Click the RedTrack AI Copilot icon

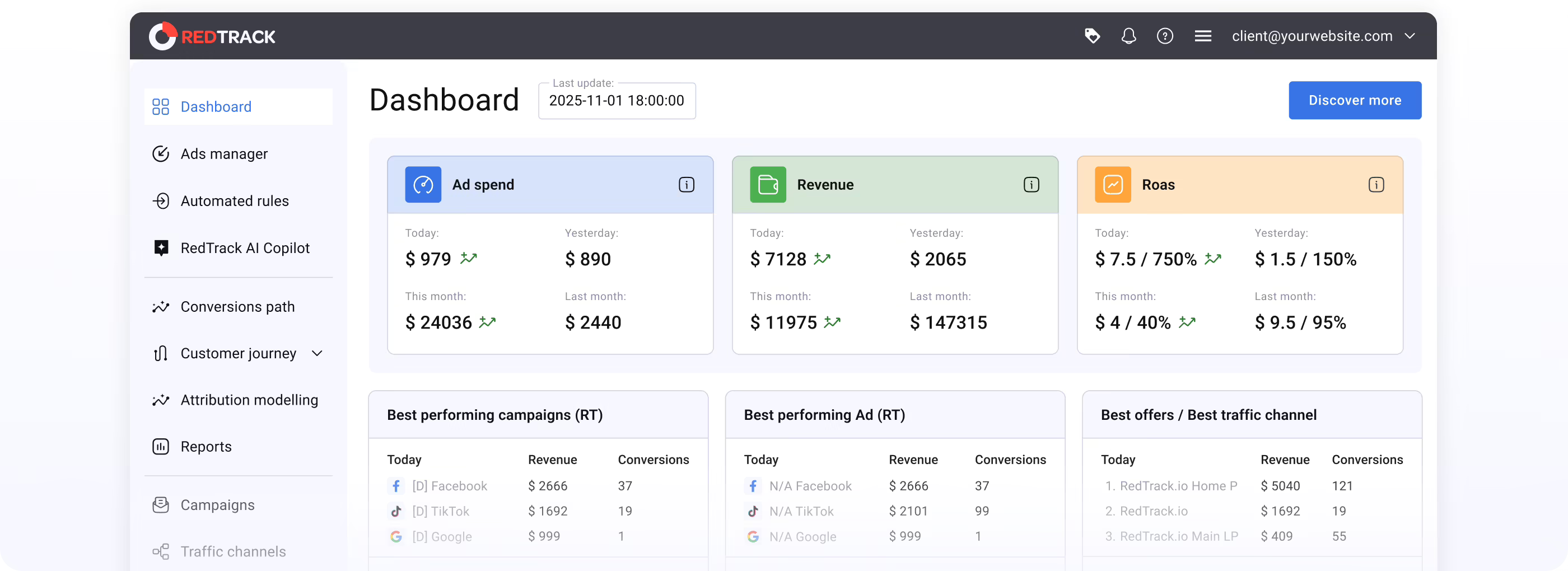point(161,248)
